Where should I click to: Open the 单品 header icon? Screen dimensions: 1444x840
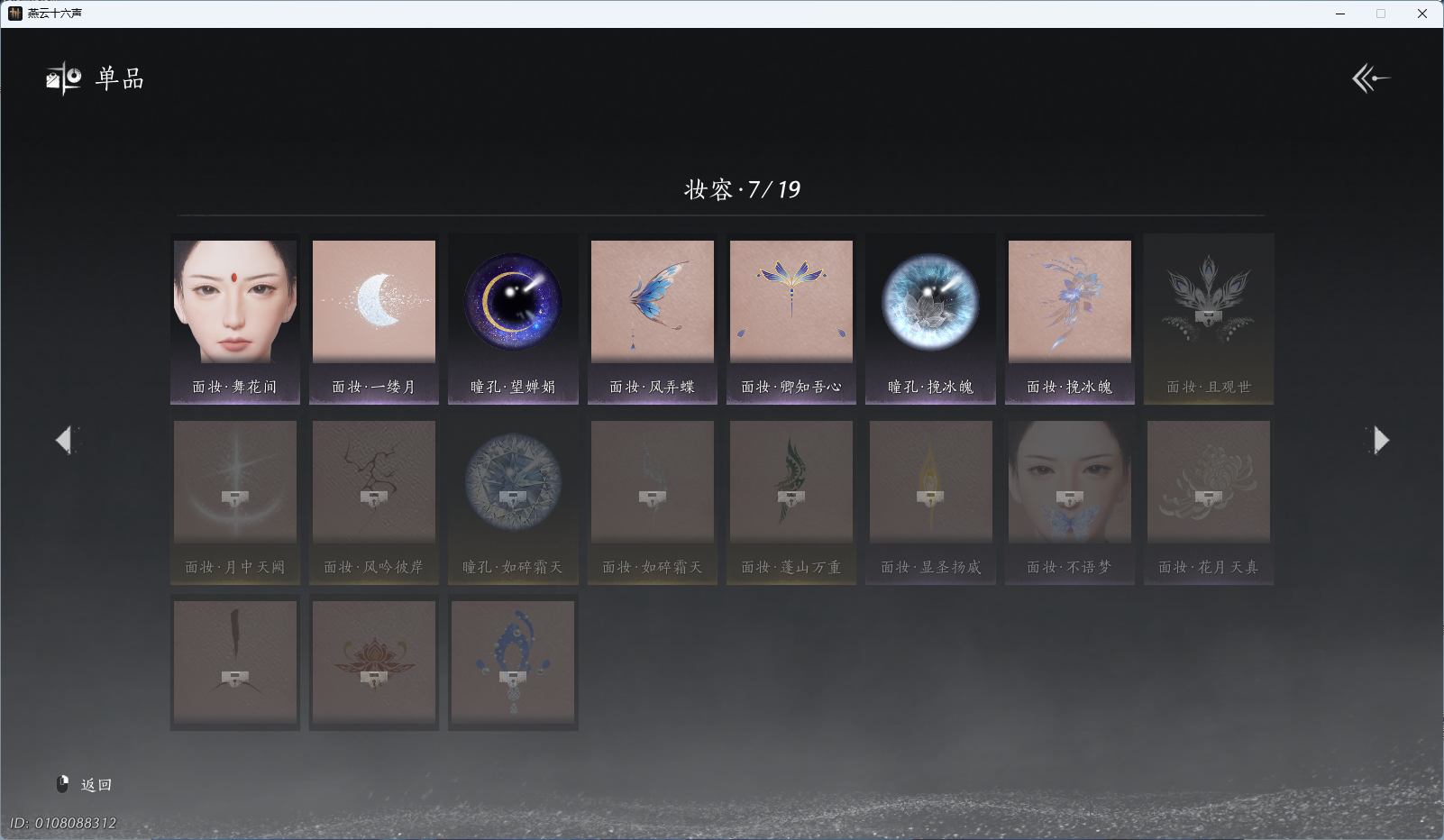coord(63,78)
